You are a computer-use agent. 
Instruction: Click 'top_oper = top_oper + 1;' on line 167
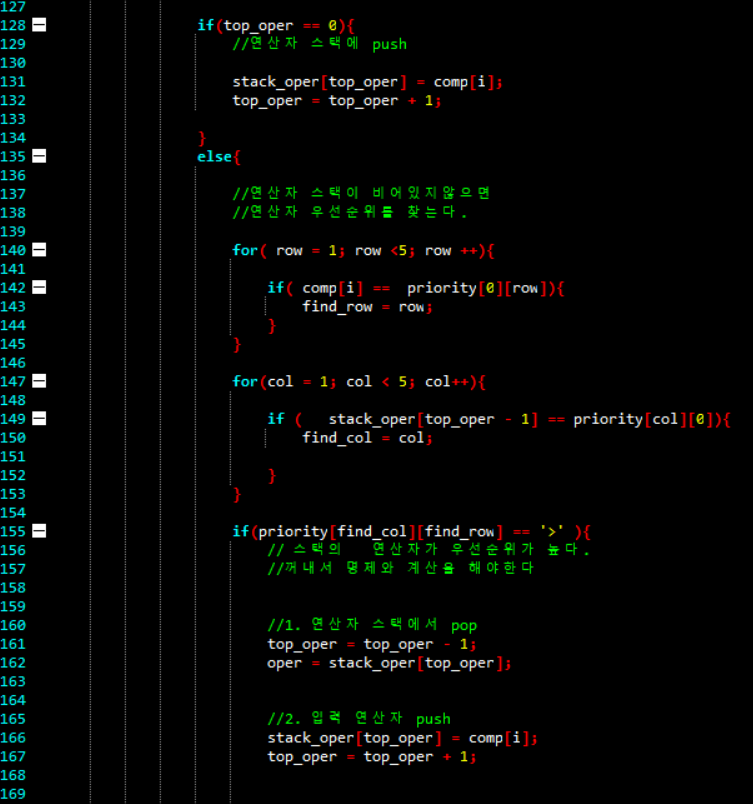pos(372,757)
